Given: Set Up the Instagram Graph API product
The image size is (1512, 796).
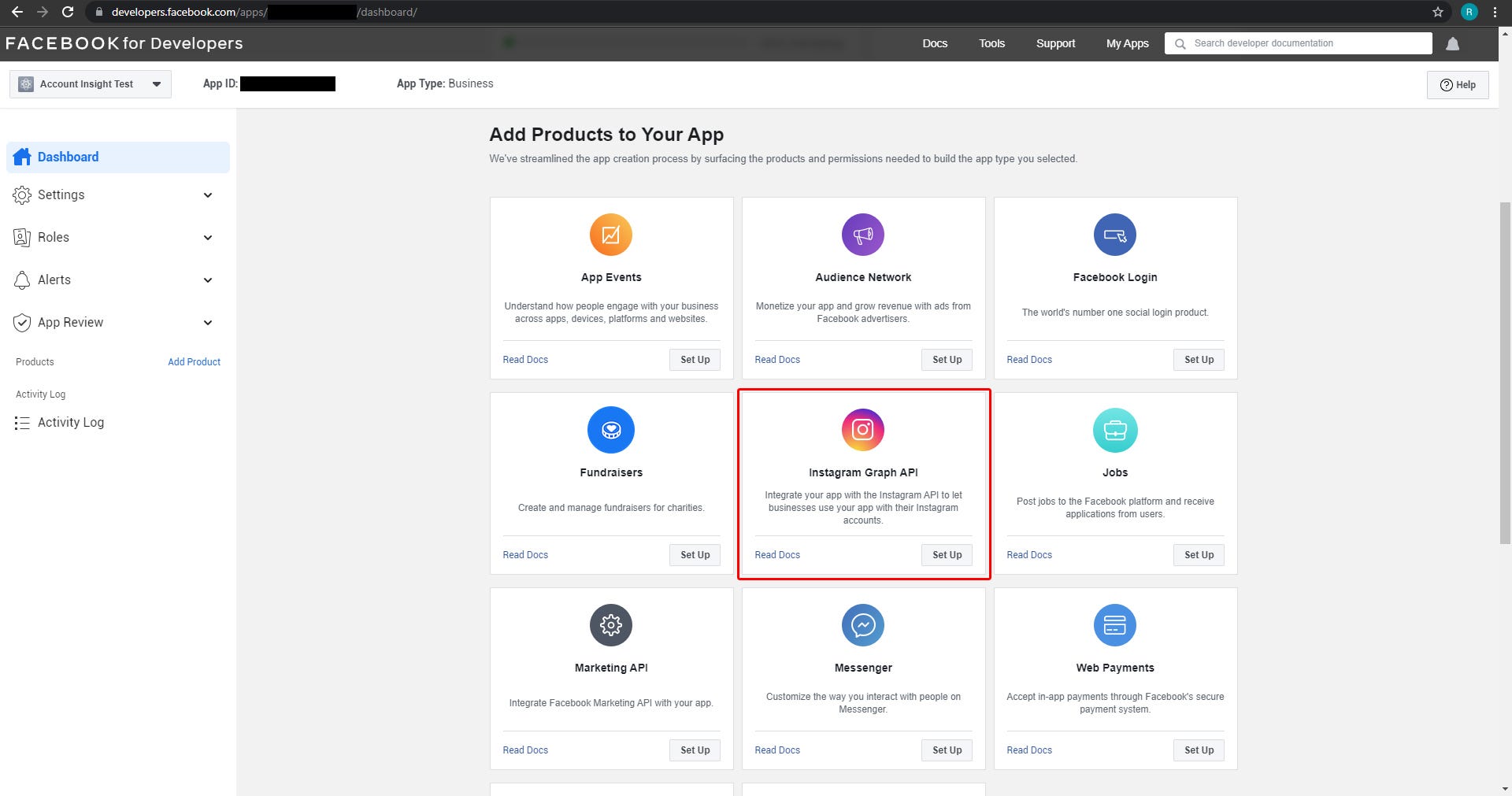Looking at the screenshot, I should coord(947,555).
